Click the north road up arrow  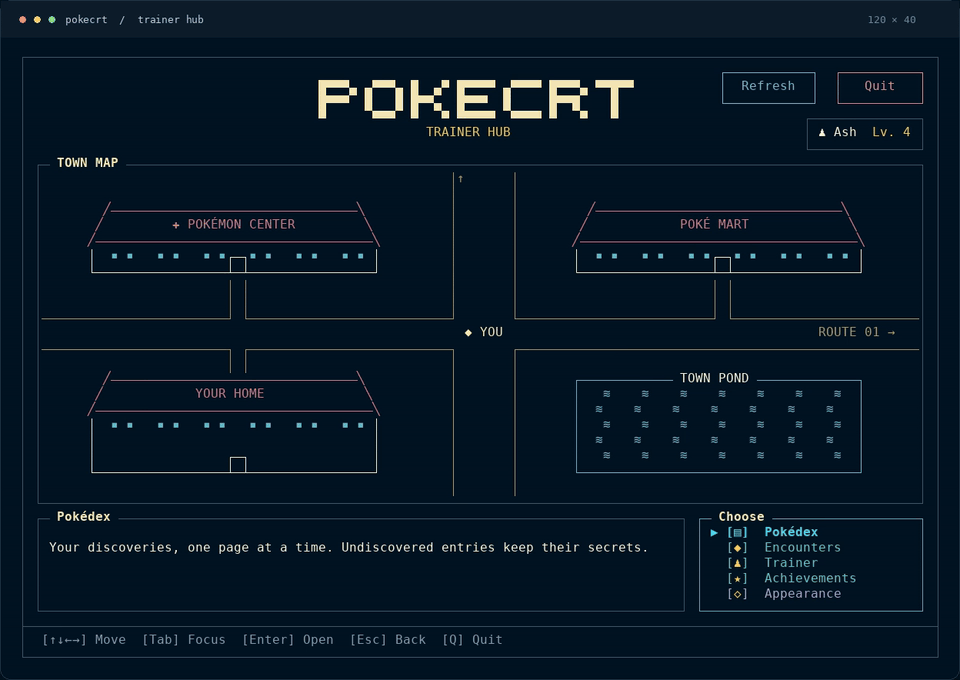[460, 179]
